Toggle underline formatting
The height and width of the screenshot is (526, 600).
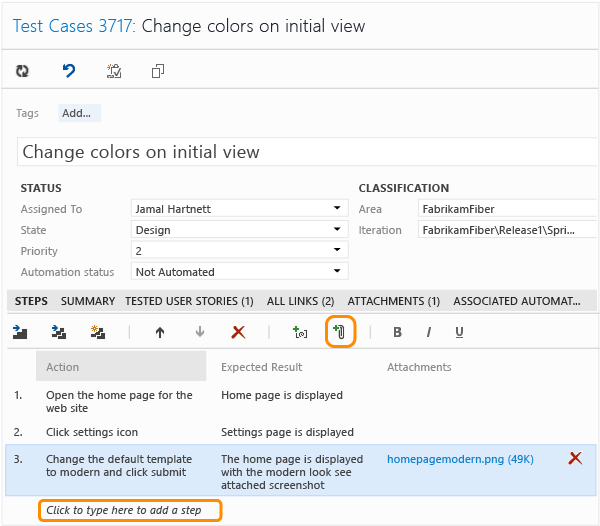[x=459, y=332]
